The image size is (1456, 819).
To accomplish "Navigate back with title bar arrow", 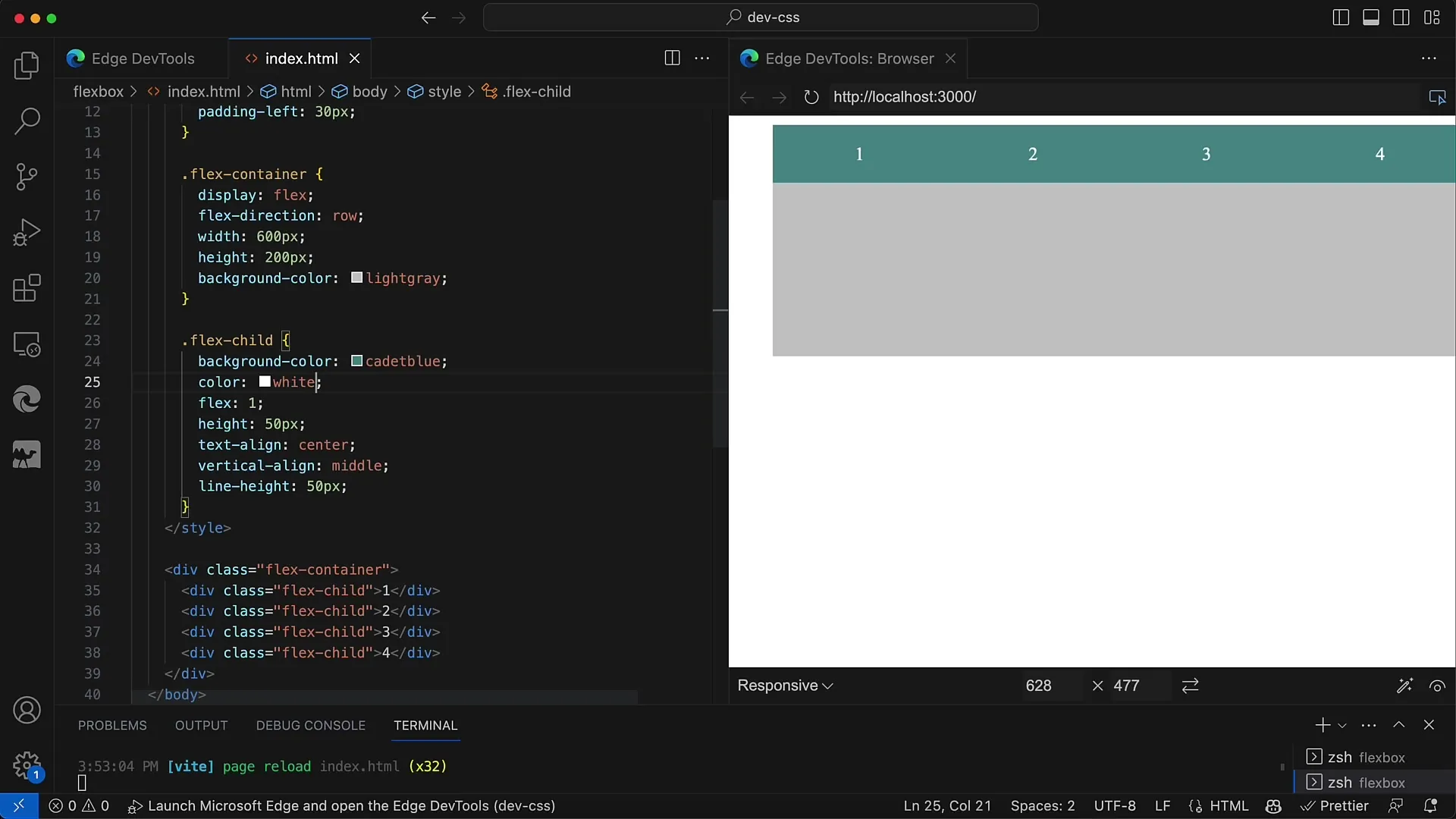I will pyautogui.click(x=428, y=17).
